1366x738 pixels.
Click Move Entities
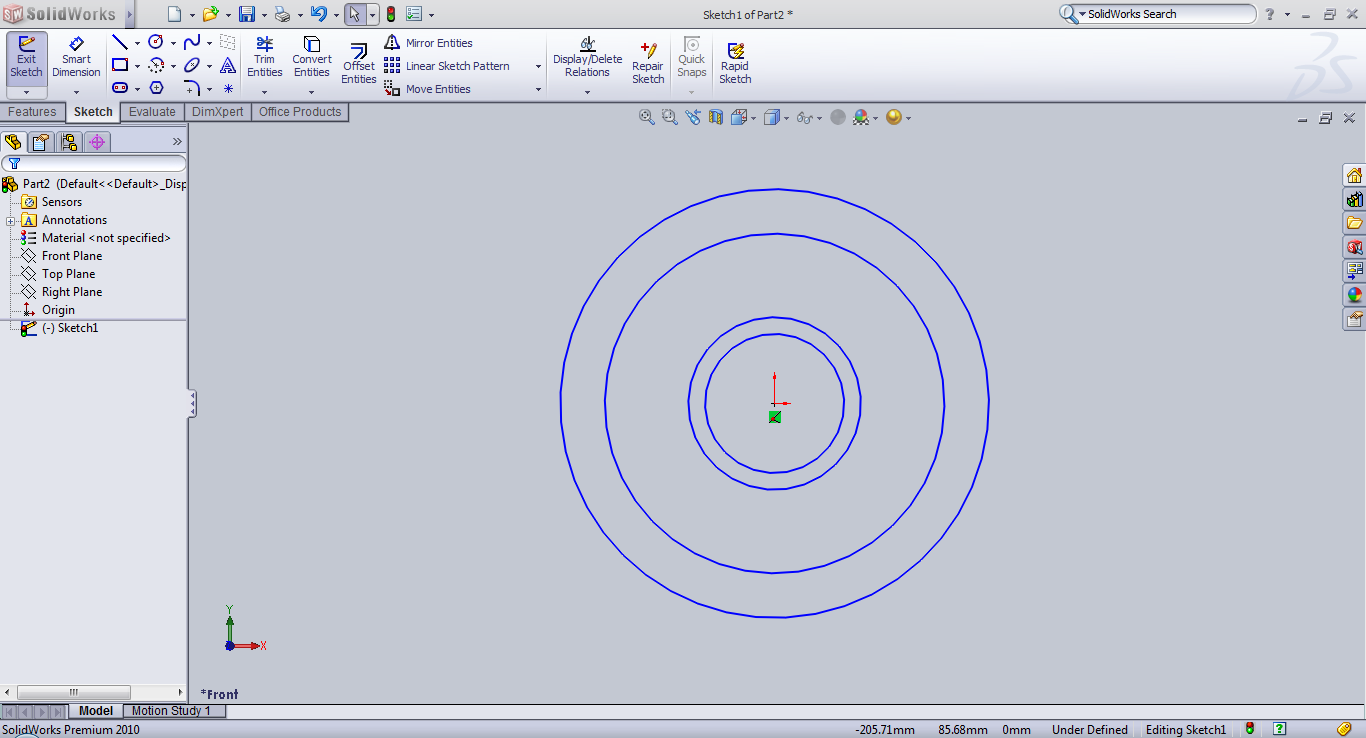pos(428,89)
